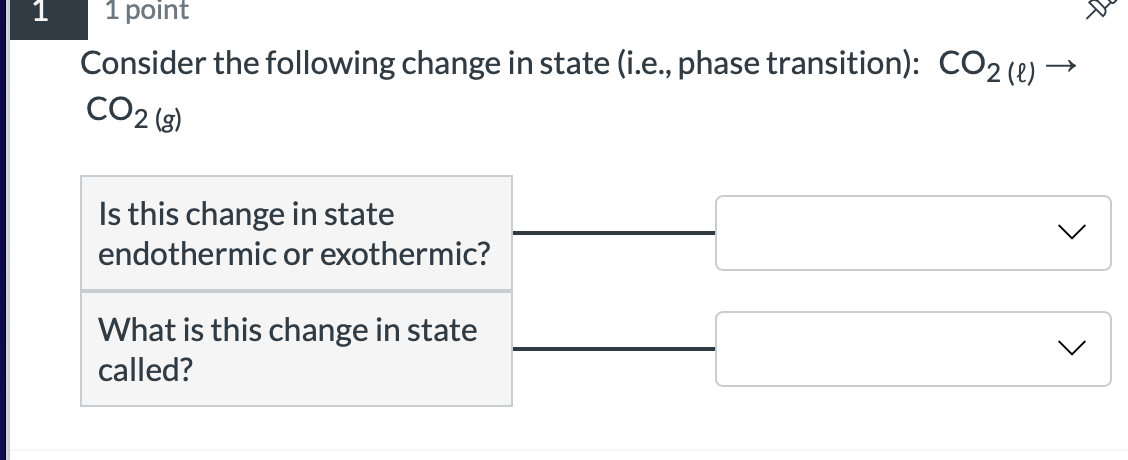This screenshot has height=460, width=1128.
Task: Click the '1 point' label
Action: coord(147,10)
